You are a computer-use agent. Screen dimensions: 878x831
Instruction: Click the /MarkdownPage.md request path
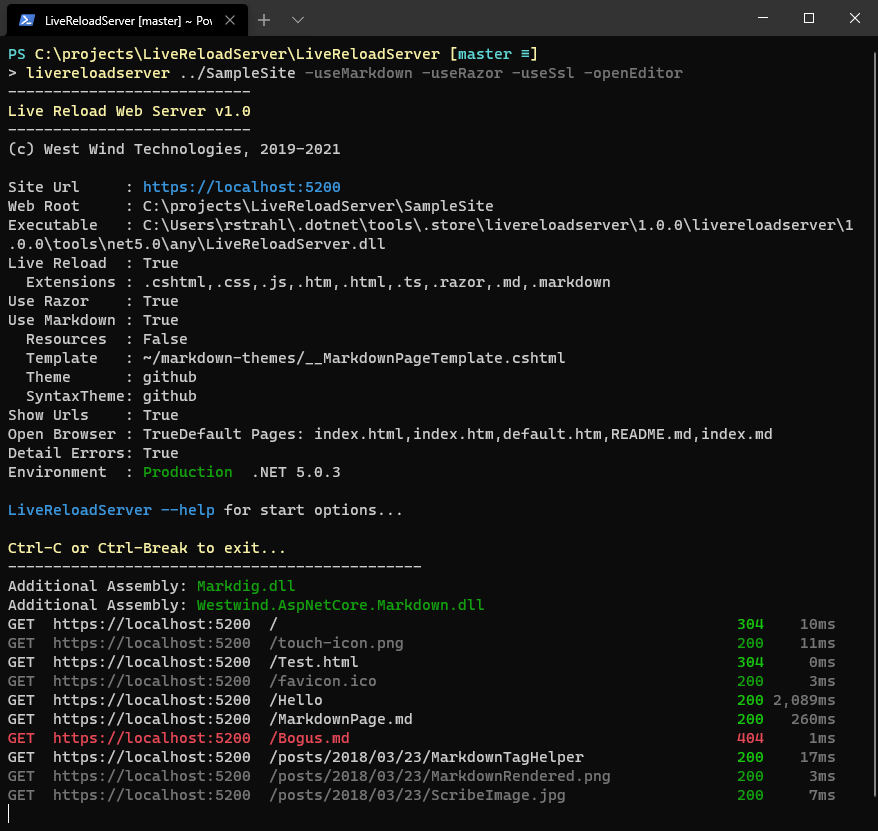pyautogui.click(x=341, y=719)
